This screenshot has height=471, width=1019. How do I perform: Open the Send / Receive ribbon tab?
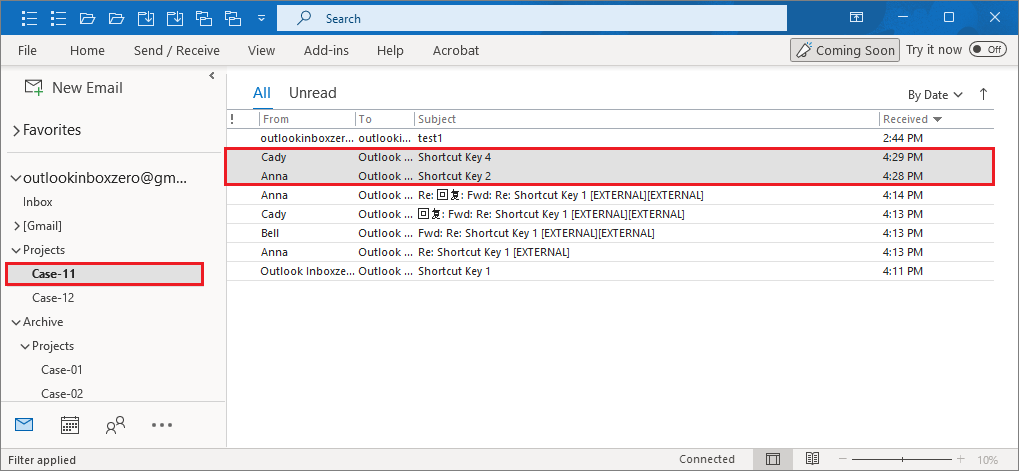click(176, 50)
